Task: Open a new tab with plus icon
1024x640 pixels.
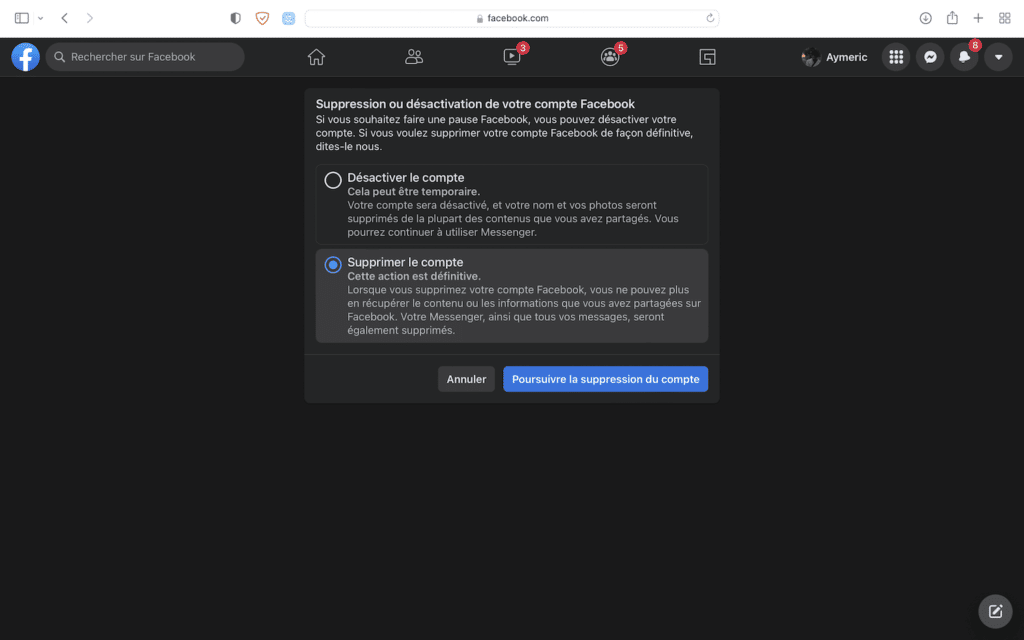Action: 978,18
